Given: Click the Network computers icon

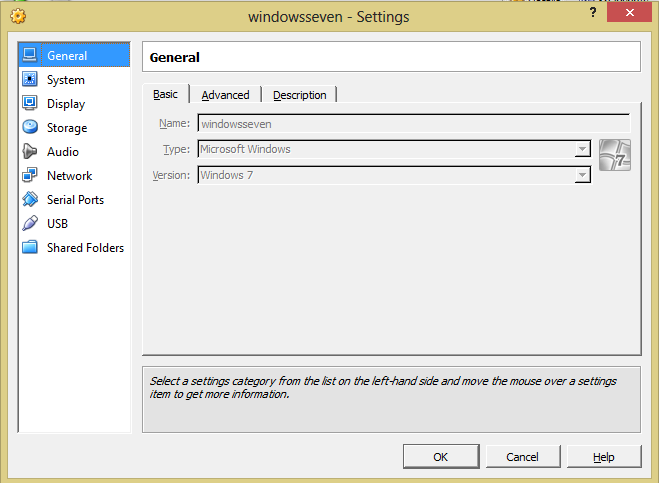Looking at the screenshot, I should 30,175.
